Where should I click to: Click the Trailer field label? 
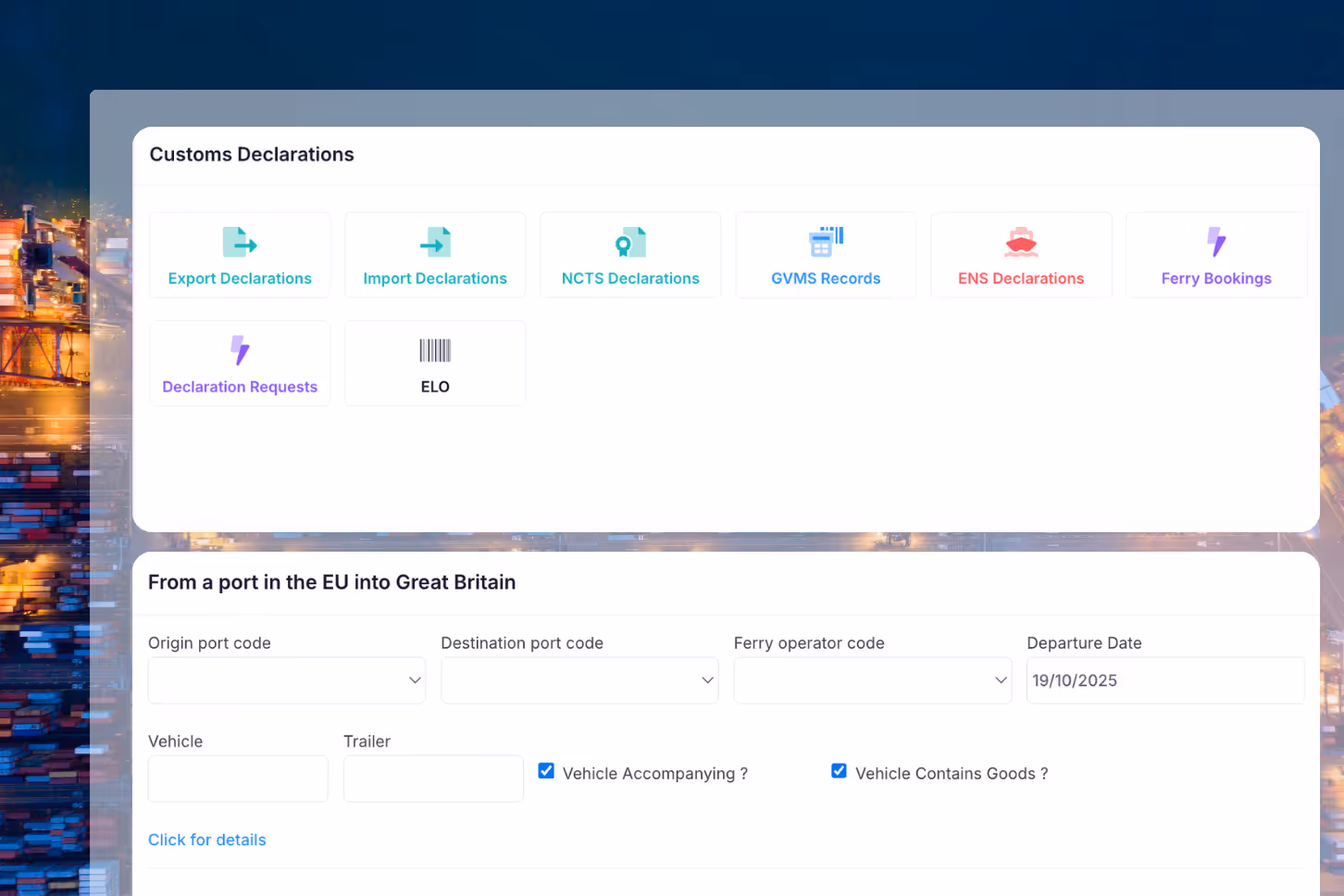click(367, 741)
